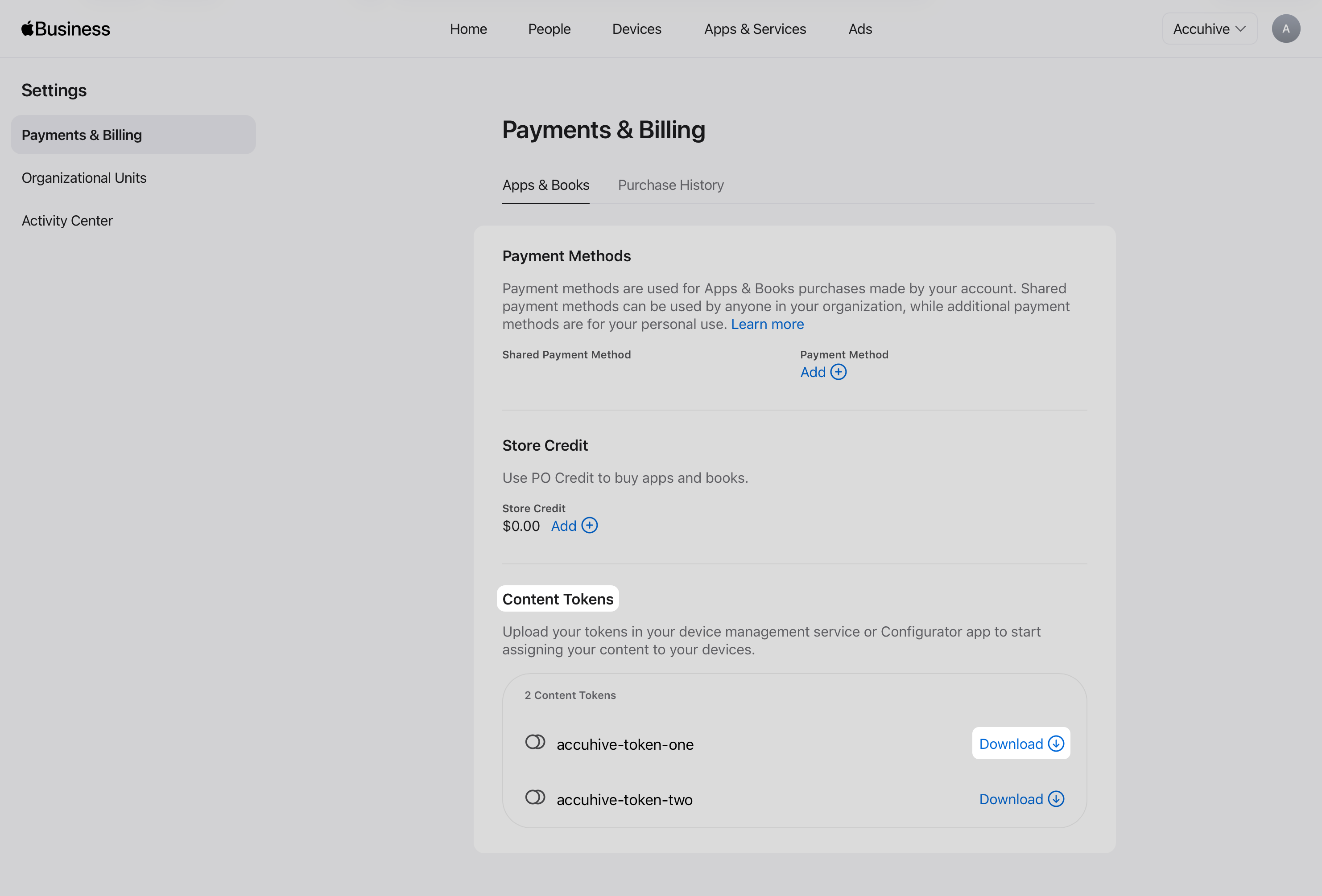Switch to the Purchase History tab

point(671,185)
